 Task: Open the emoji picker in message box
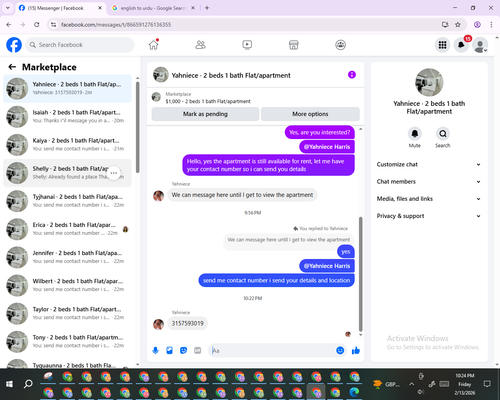coord(340,350)
